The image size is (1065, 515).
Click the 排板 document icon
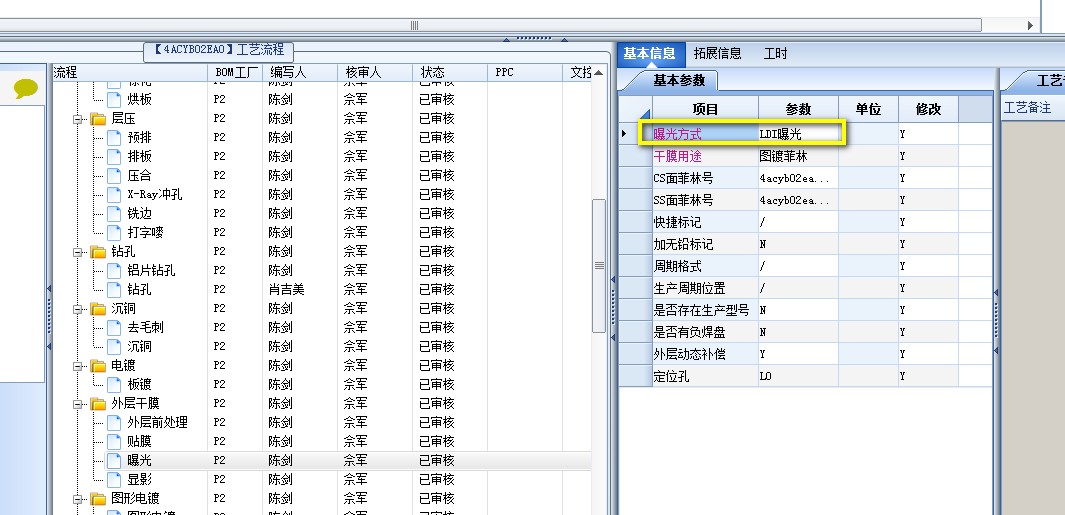114,156
